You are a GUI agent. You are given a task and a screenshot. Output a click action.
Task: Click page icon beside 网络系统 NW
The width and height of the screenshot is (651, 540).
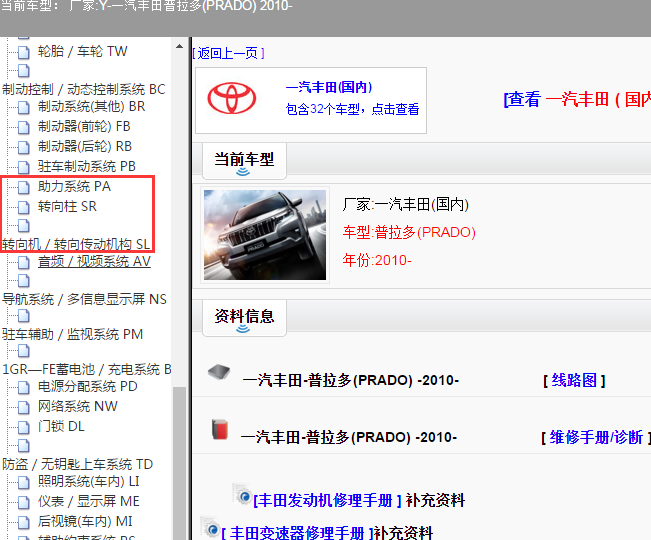24,407
